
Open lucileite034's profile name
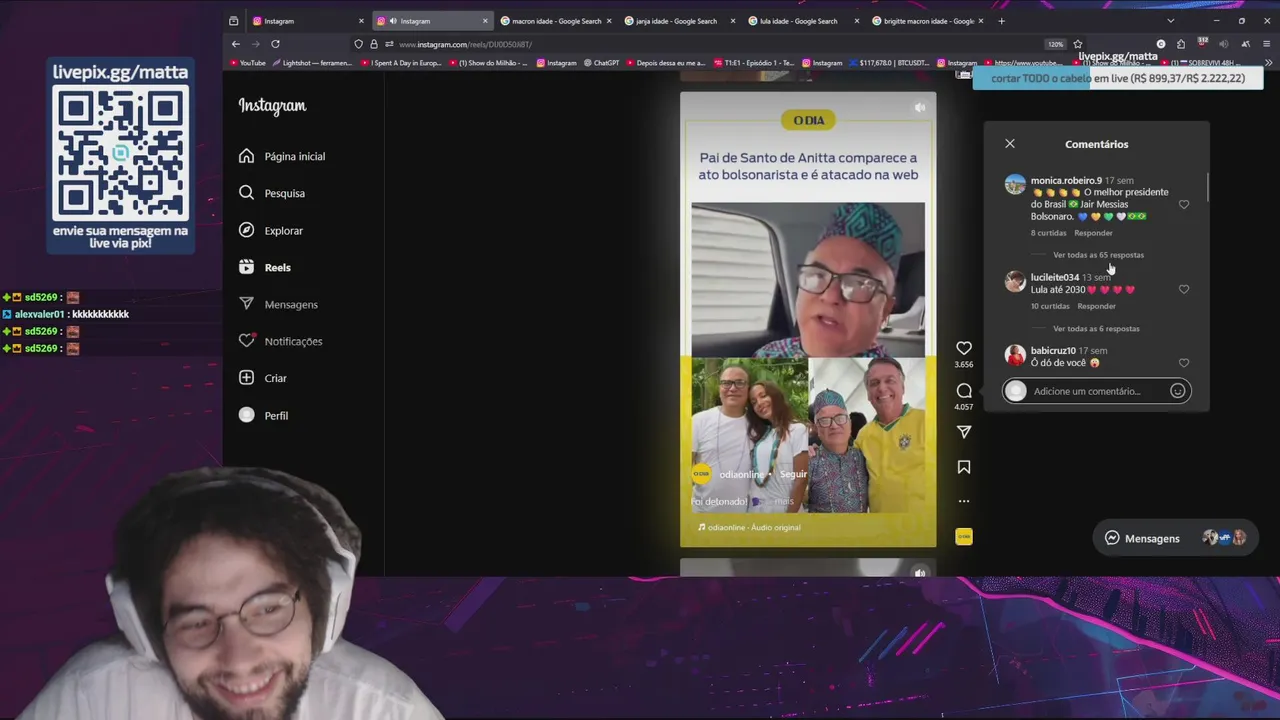point(1055,277)
